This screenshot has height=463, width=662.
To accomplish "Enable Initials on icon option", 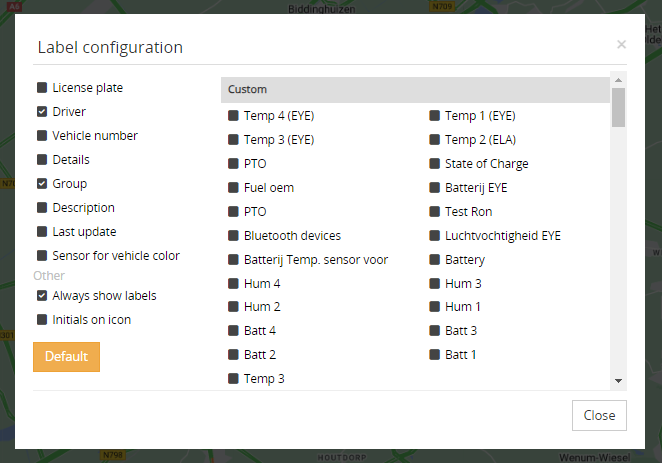I will (42, 319).
